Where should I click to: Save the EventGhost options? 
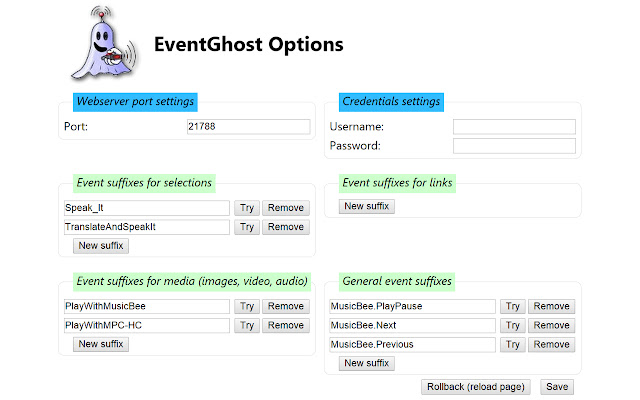pyautogui.click(x=557, y=387)
